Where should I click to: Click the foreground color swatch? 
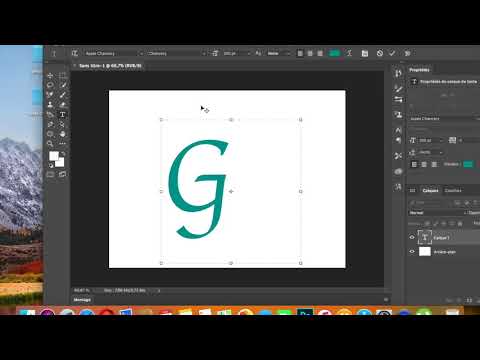[x=53, y=155]
